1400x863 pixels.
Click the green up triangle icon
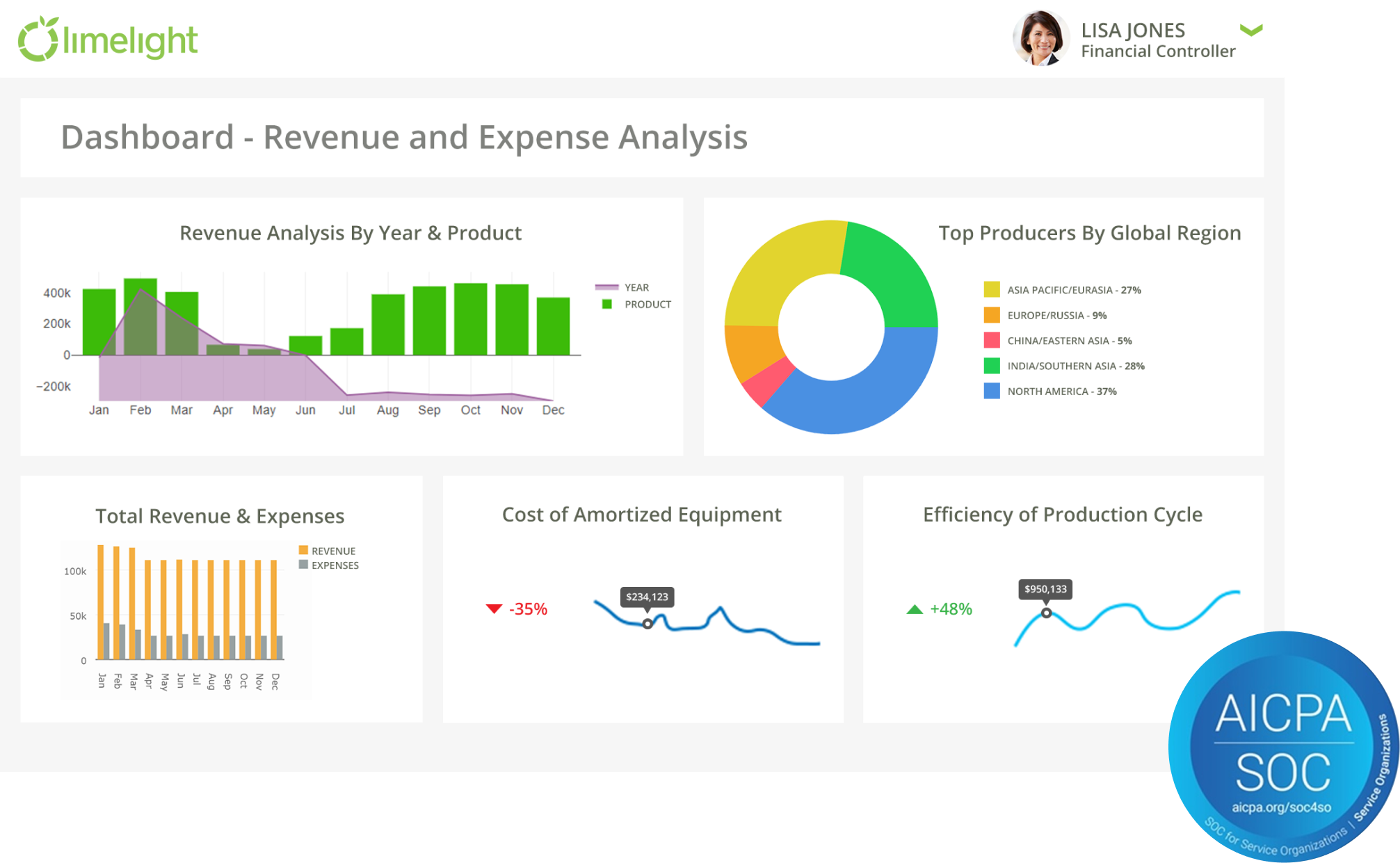click(915, 610)
